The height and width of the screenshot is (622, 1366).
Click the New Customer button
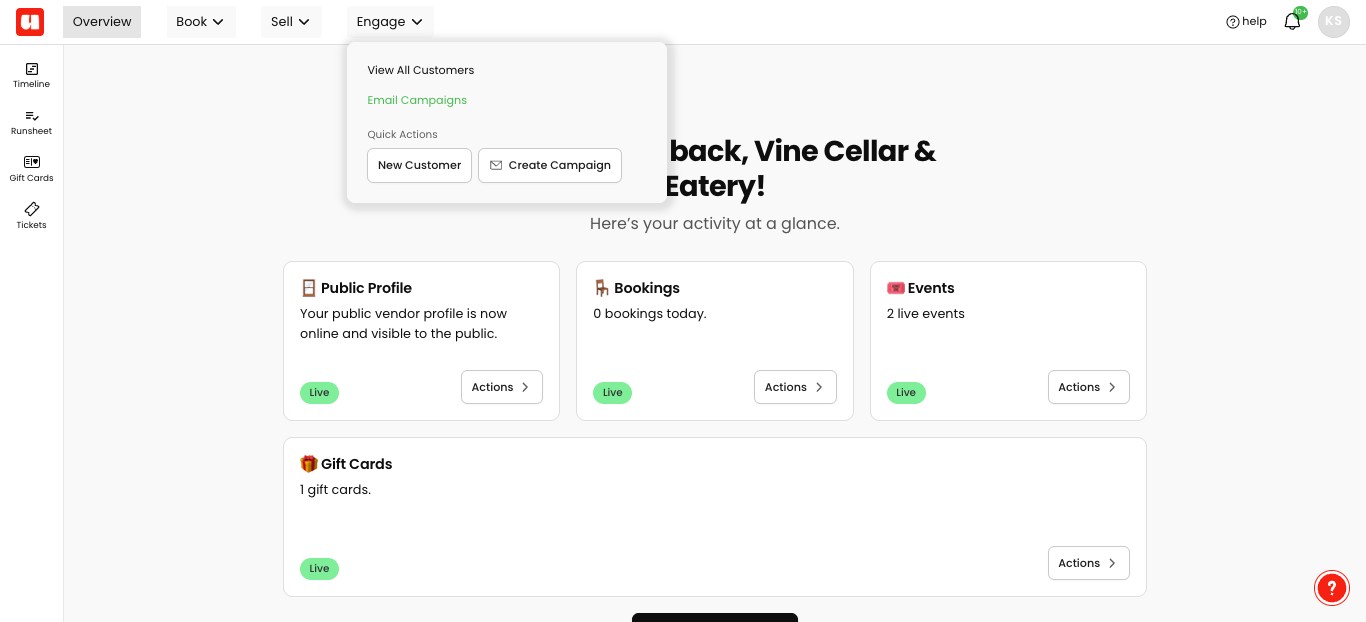click(x=419, y=166)
